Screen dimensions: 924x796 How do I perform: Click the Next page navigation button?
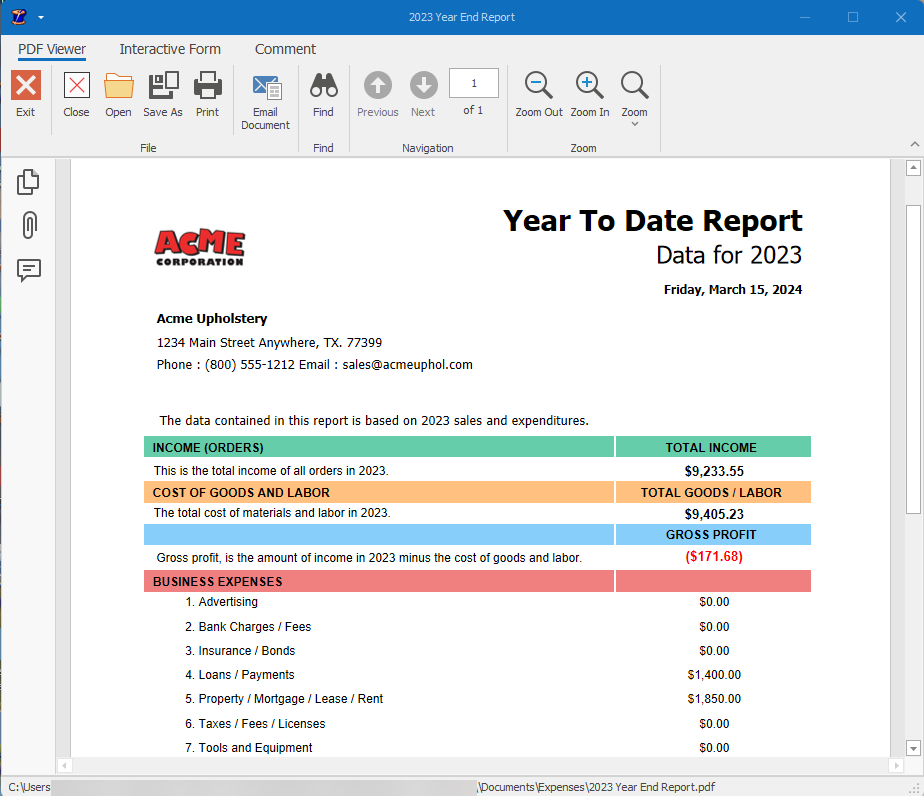pos(423,85)
